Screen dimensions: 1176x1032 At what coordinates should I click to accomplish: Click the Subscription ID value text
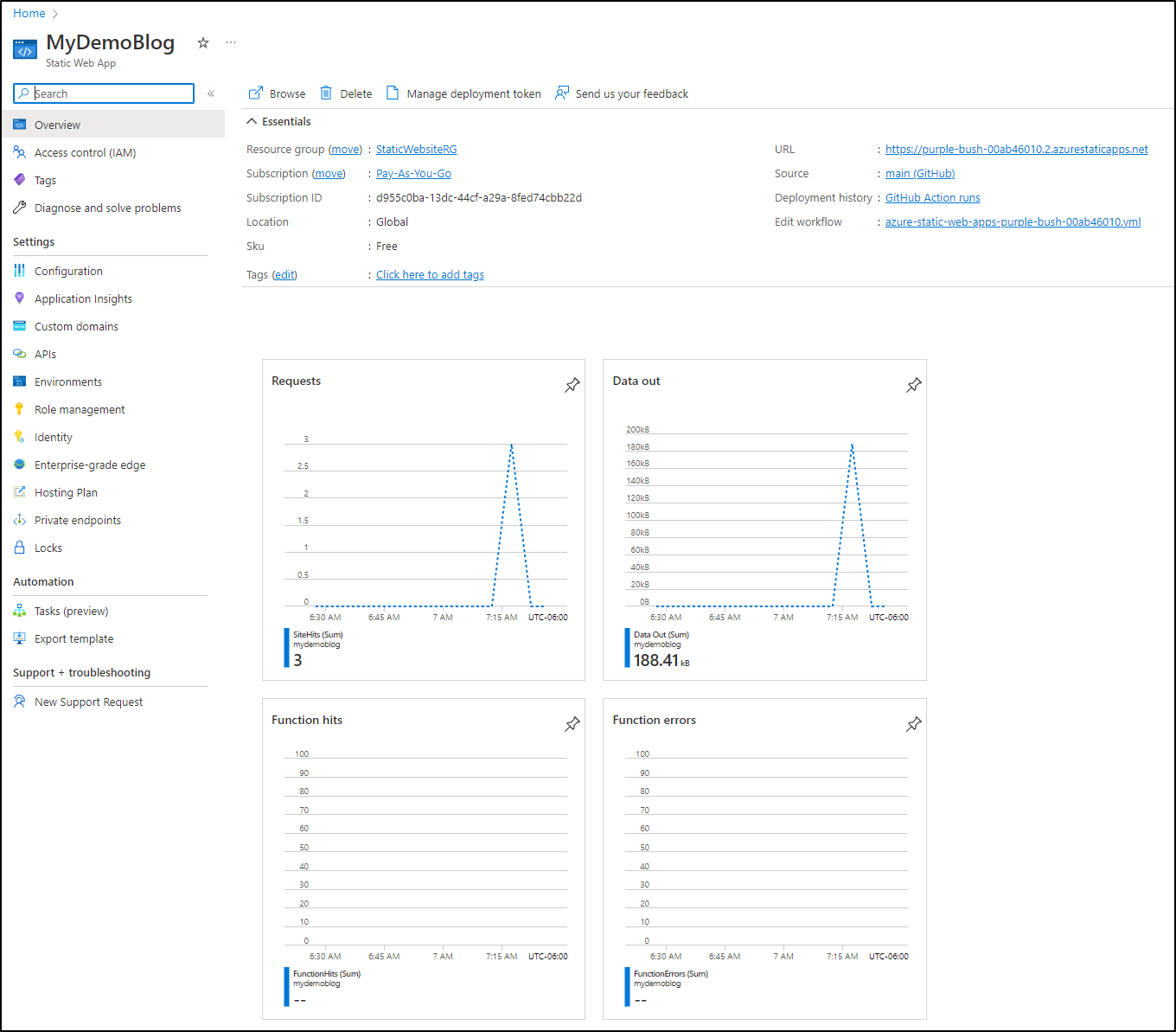(479, 198)
